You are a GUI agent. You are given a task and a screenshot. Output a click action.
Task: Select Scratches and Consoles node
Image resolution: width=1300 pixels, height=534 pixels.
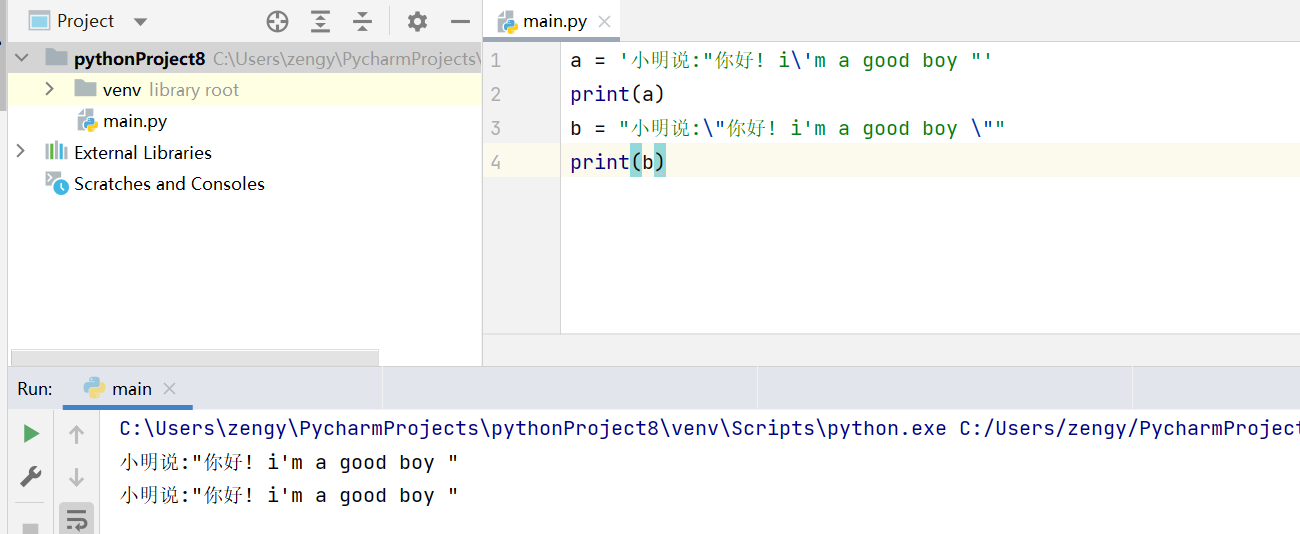[x=169, y=184]
